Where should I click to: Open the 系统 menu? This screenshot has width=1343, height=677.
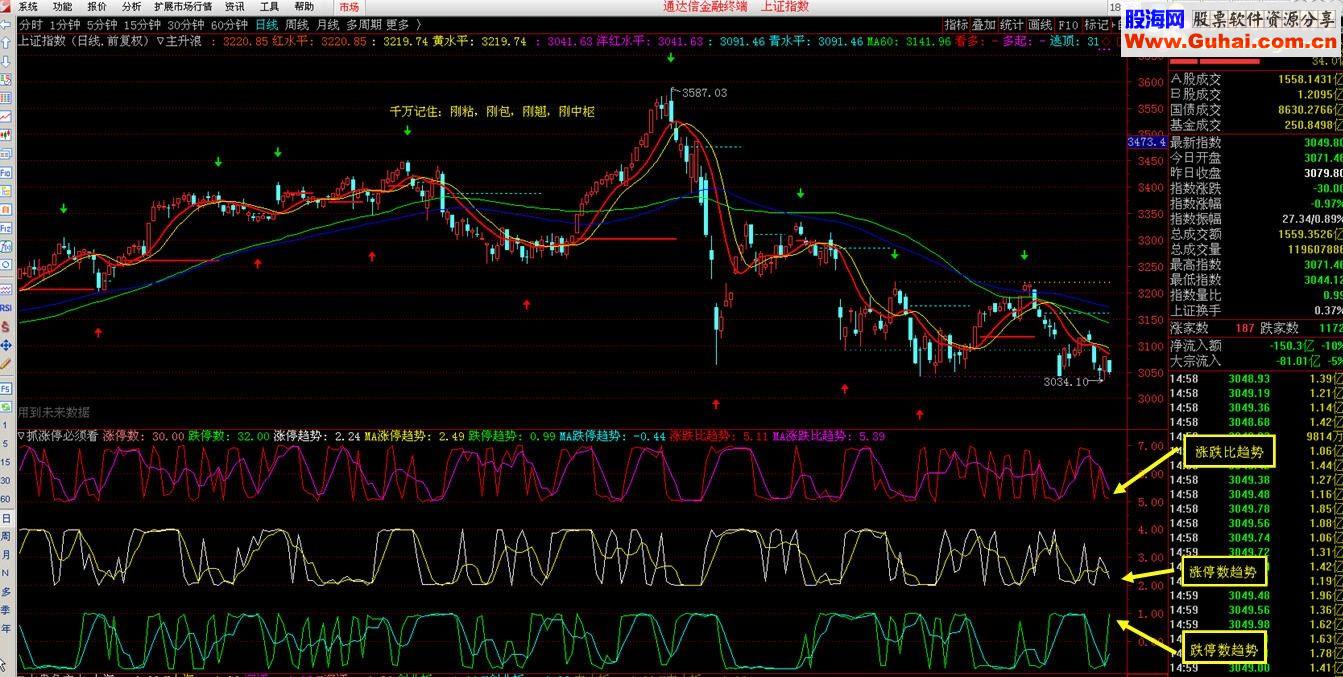(x=28, y=7)
